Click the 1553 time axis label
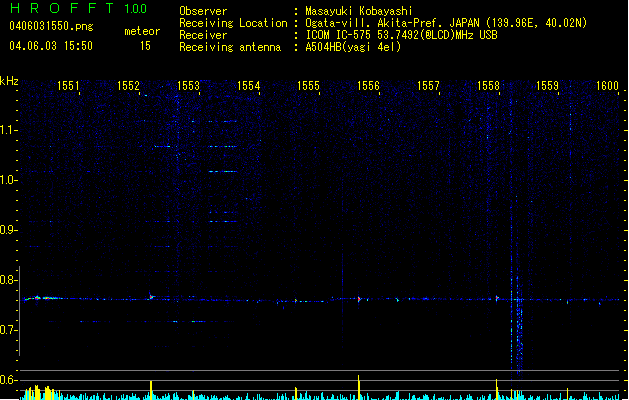The width and height of the screenshot is (629, 400). 188,85
